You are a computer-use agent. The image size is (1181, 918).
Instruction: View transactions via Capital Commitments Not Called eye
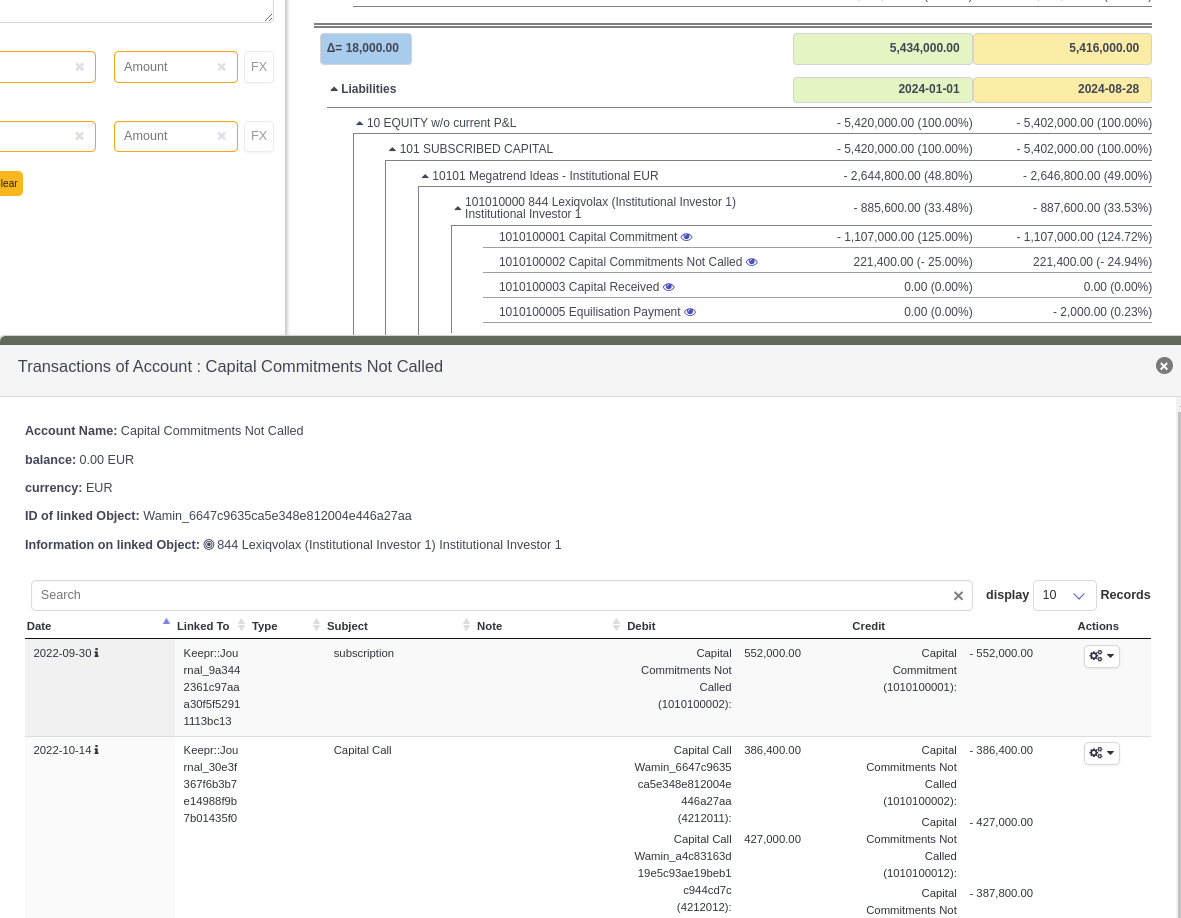click(x=752, y=262)
